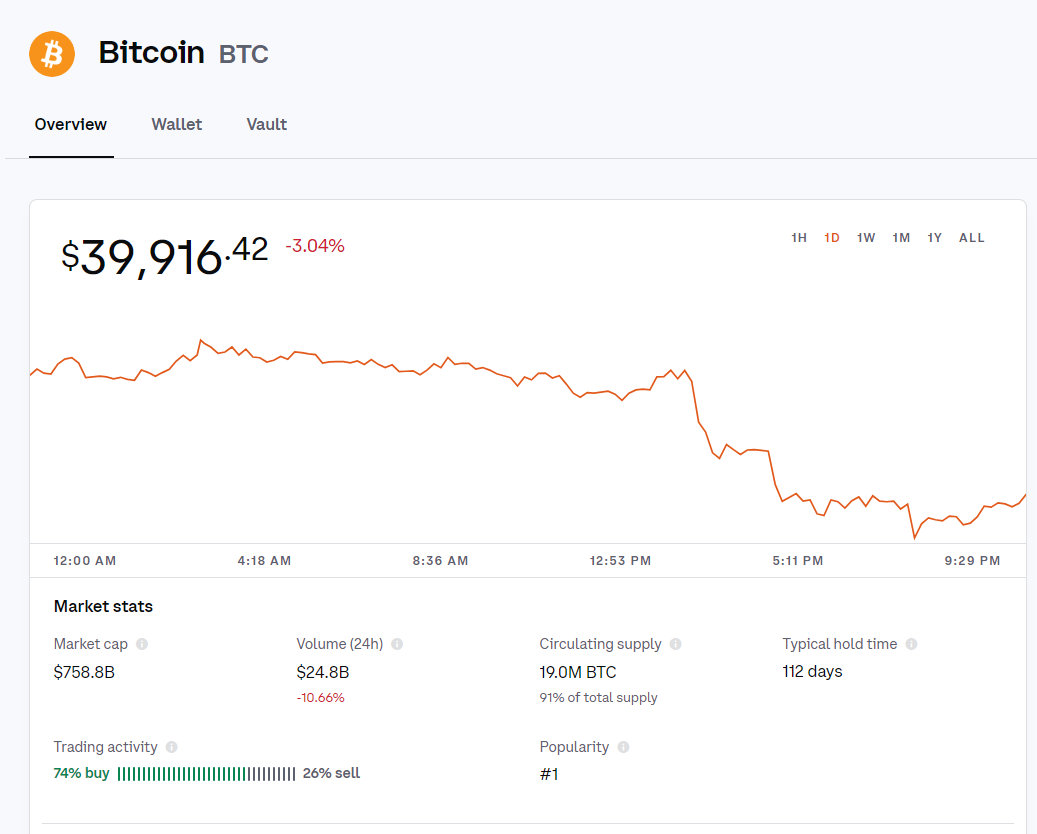Click the 9:29 PM marker on chart axis
The width and height of the screenshot is (1037, 834).
click(971, 561)
